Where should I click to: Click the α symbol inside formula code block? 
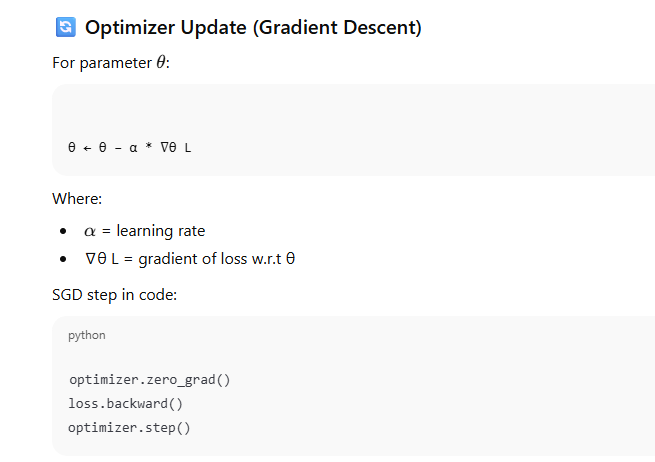132,147
